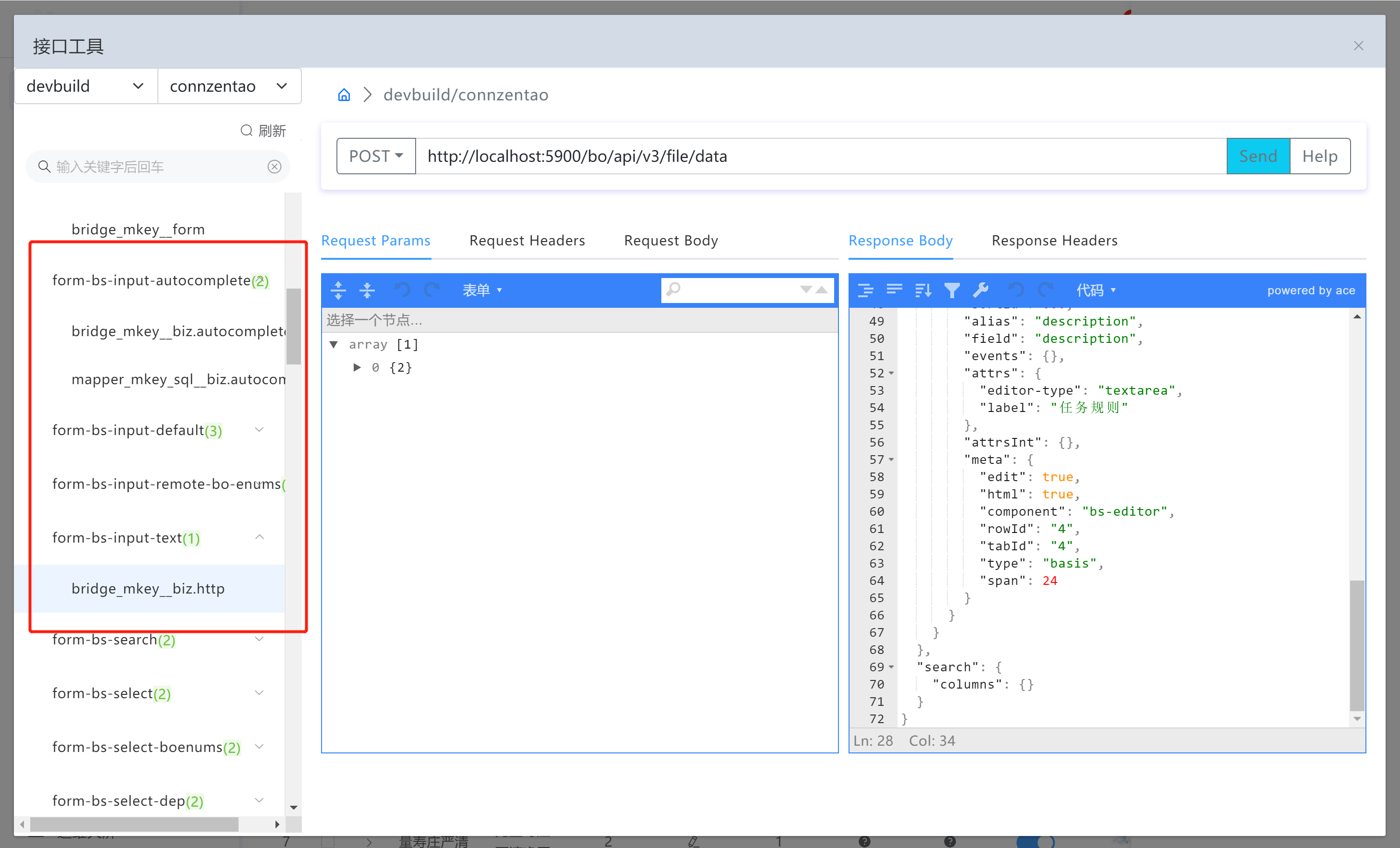Select the mapper_mkey_sql__biz.autocon item
1400x848 pixels.
pyautogui.click(x=179, y=379)
